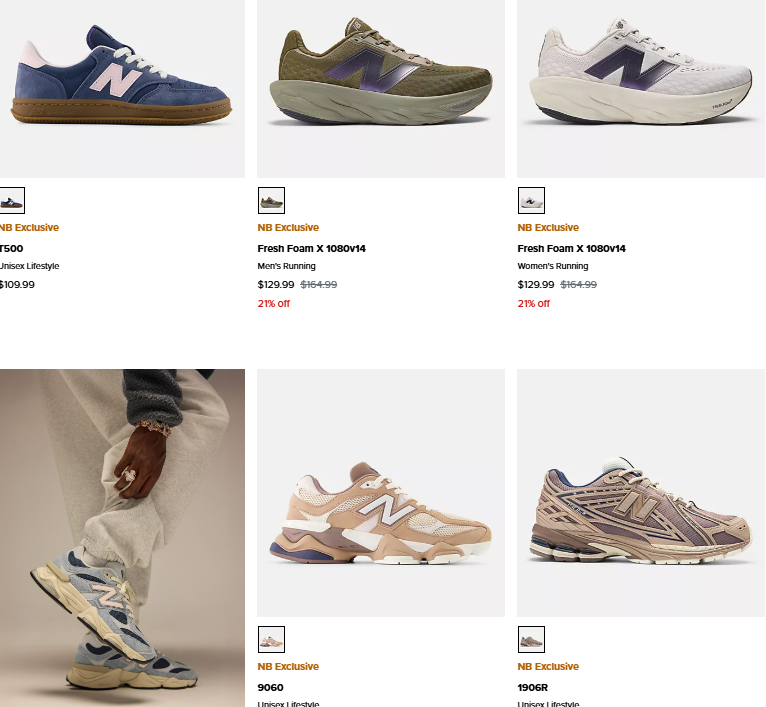Select the olive 1080v14 color swatch thumbnail

pyautogui.click(x=271, y=200)
